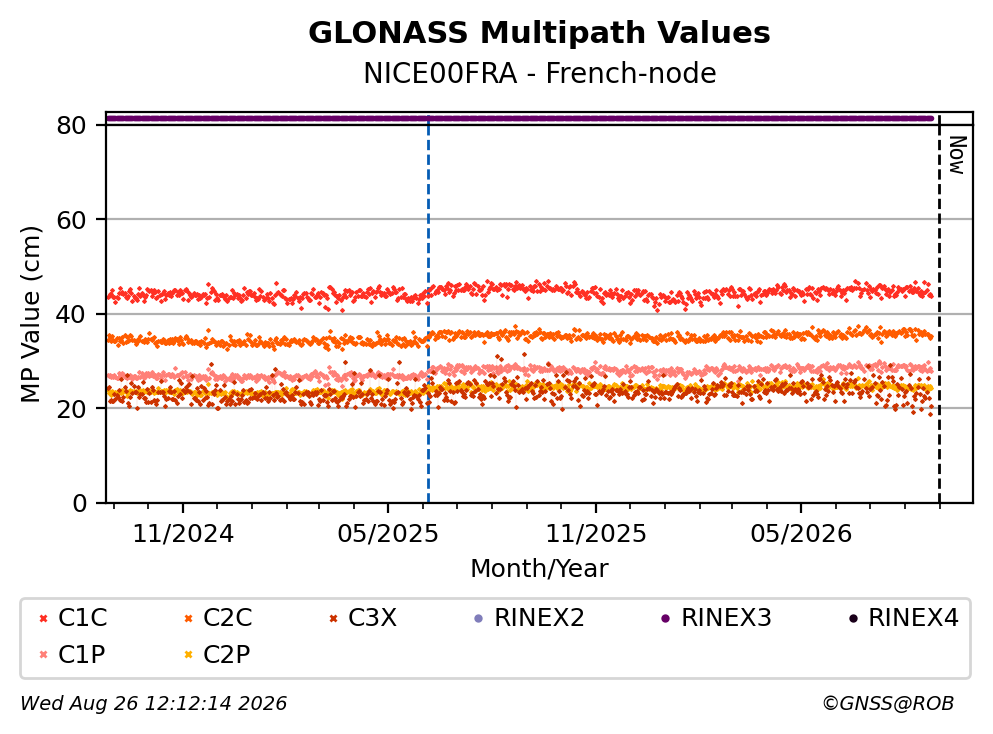
Task: Select the C2P legend label
Action: (x=227, y=655)
